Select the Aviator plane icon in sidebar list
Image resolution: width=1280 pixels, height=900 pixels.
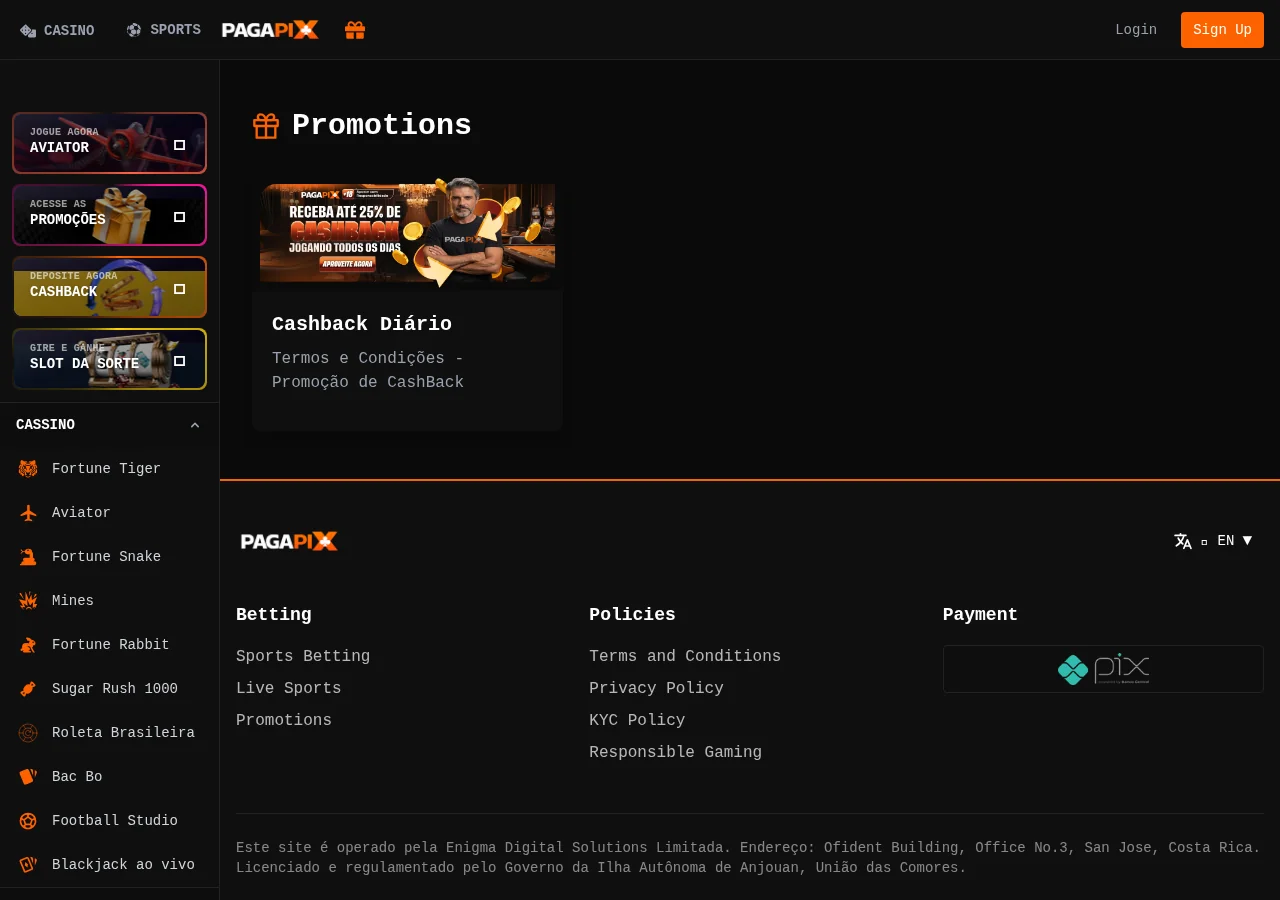[28, 513]
